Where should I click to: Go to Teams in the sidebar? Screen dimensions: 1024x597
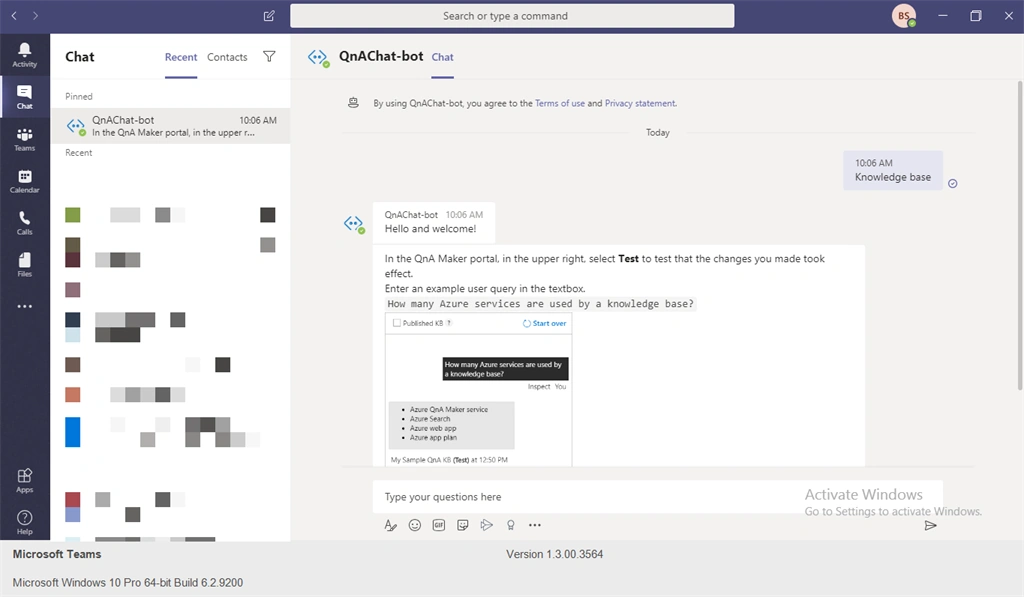click(x=24, y=139)
